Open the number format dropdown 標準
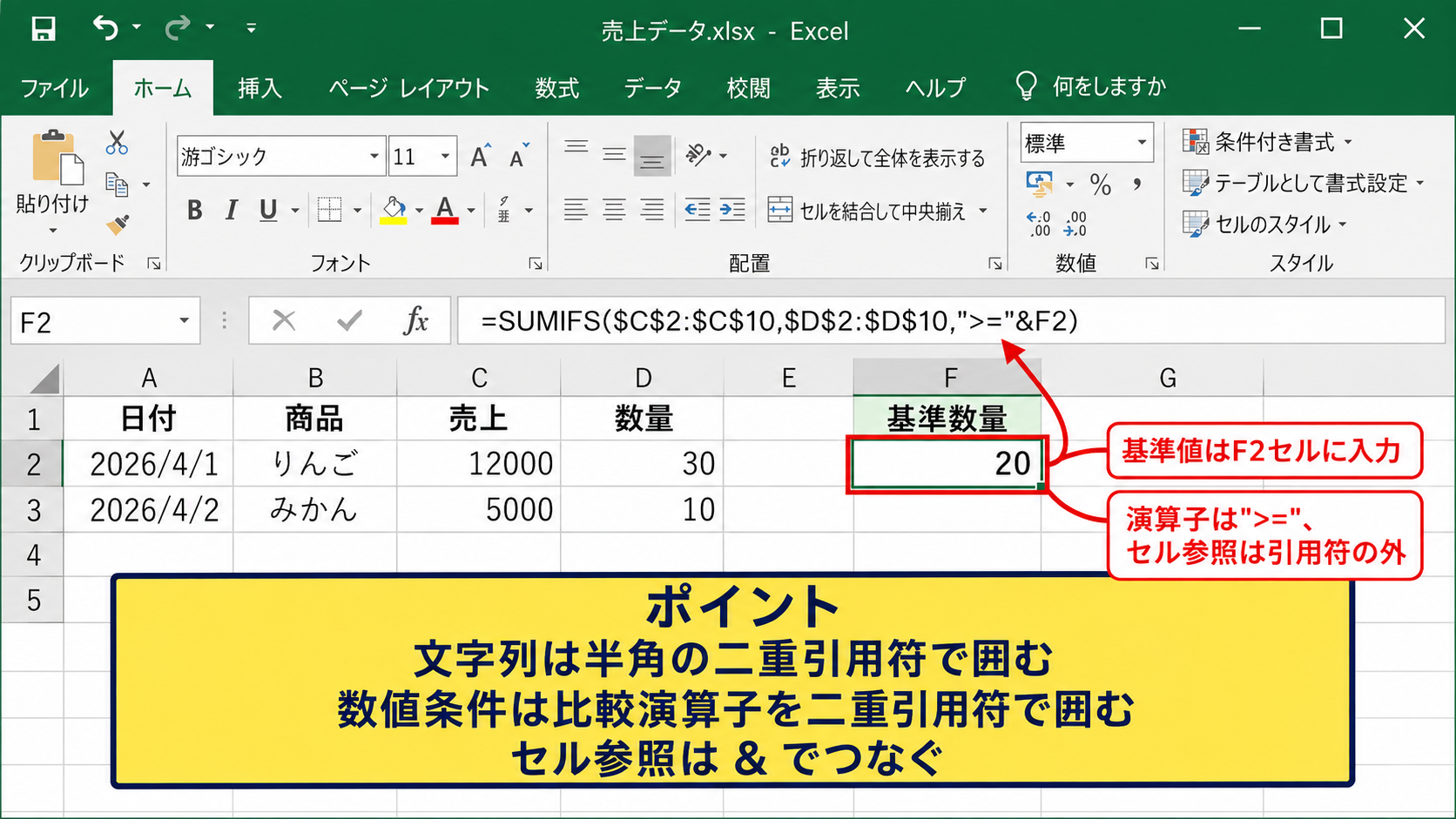 click(1142, 143)
